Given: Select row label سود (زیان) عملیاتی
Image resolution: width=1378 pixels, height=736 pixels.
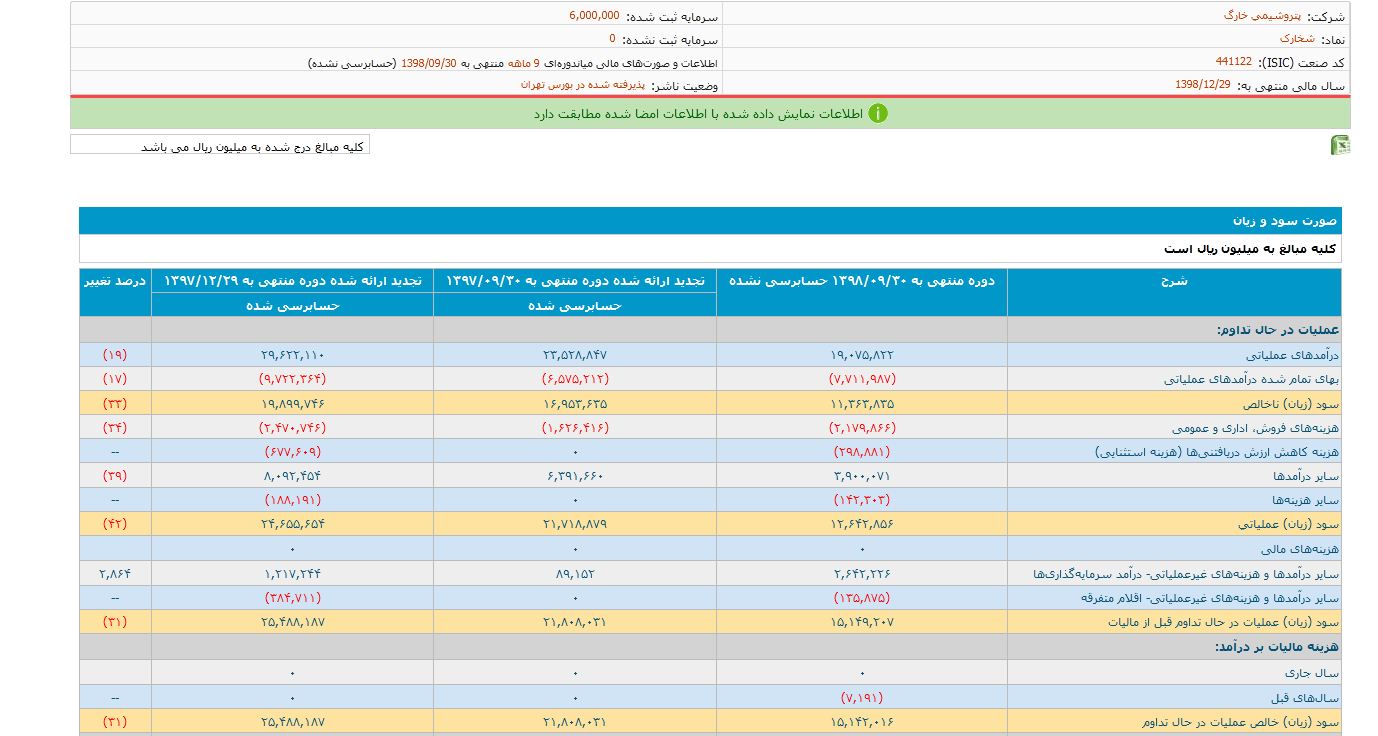Looking at the screenshot, I should 1290,525.
